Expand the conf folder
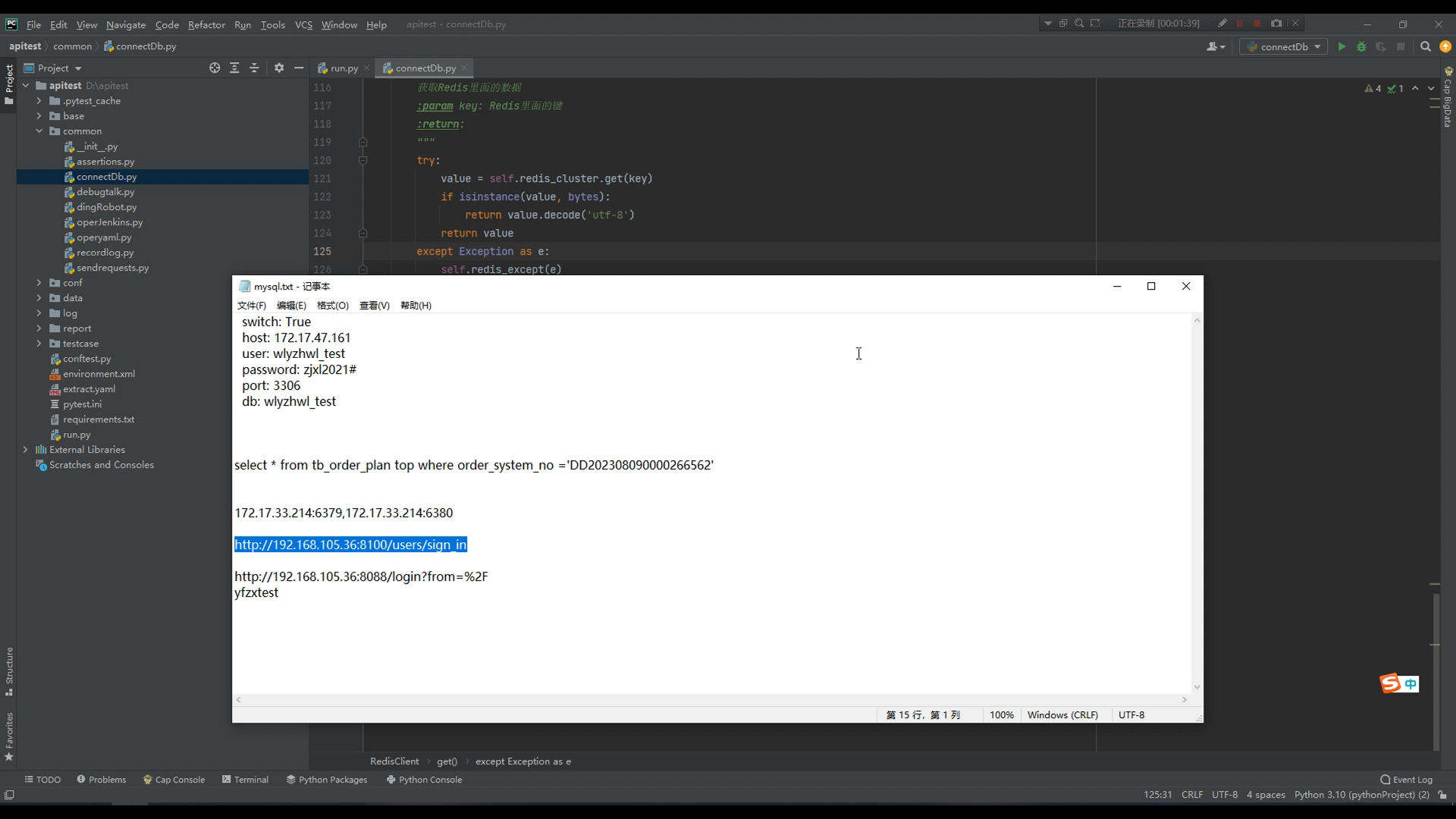This screenshot has height=819, width=1456. [39, 283]
